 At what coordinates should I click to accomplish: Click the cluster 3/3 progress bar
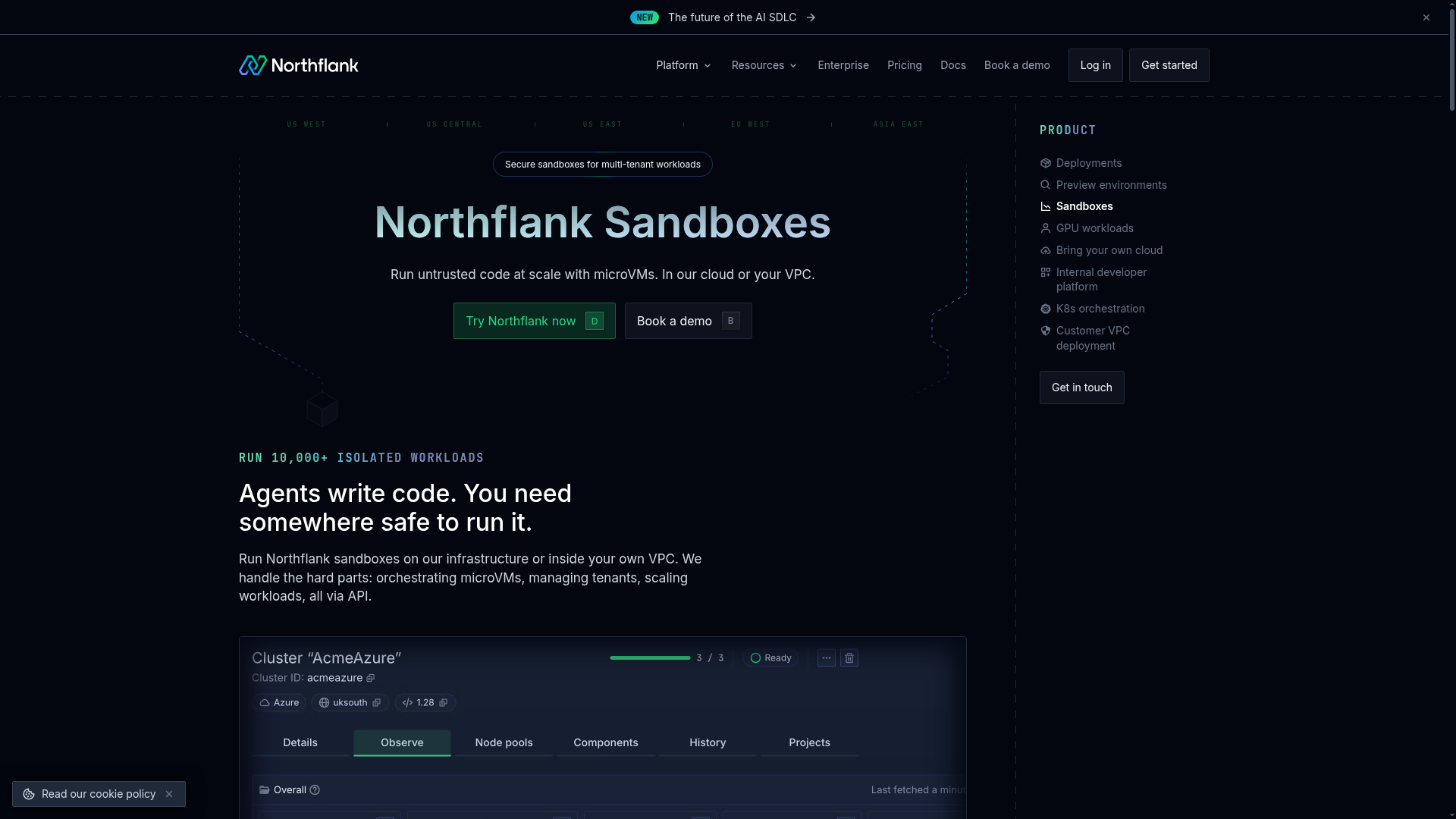coord(650,658)
